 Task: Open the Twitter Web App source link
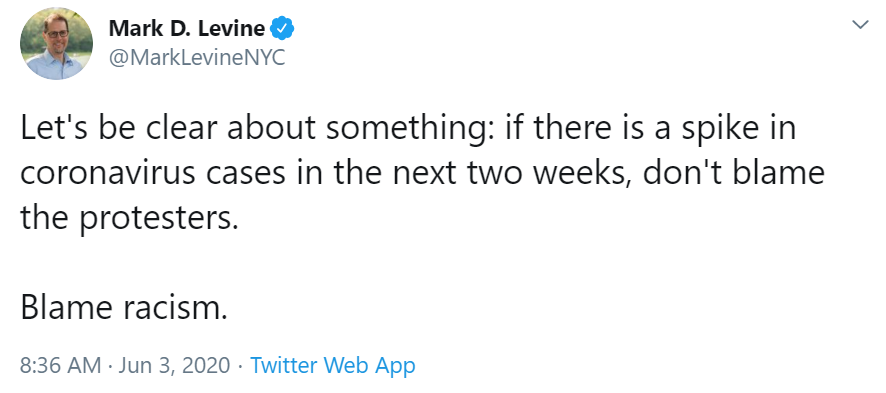[x=333, y=365]
